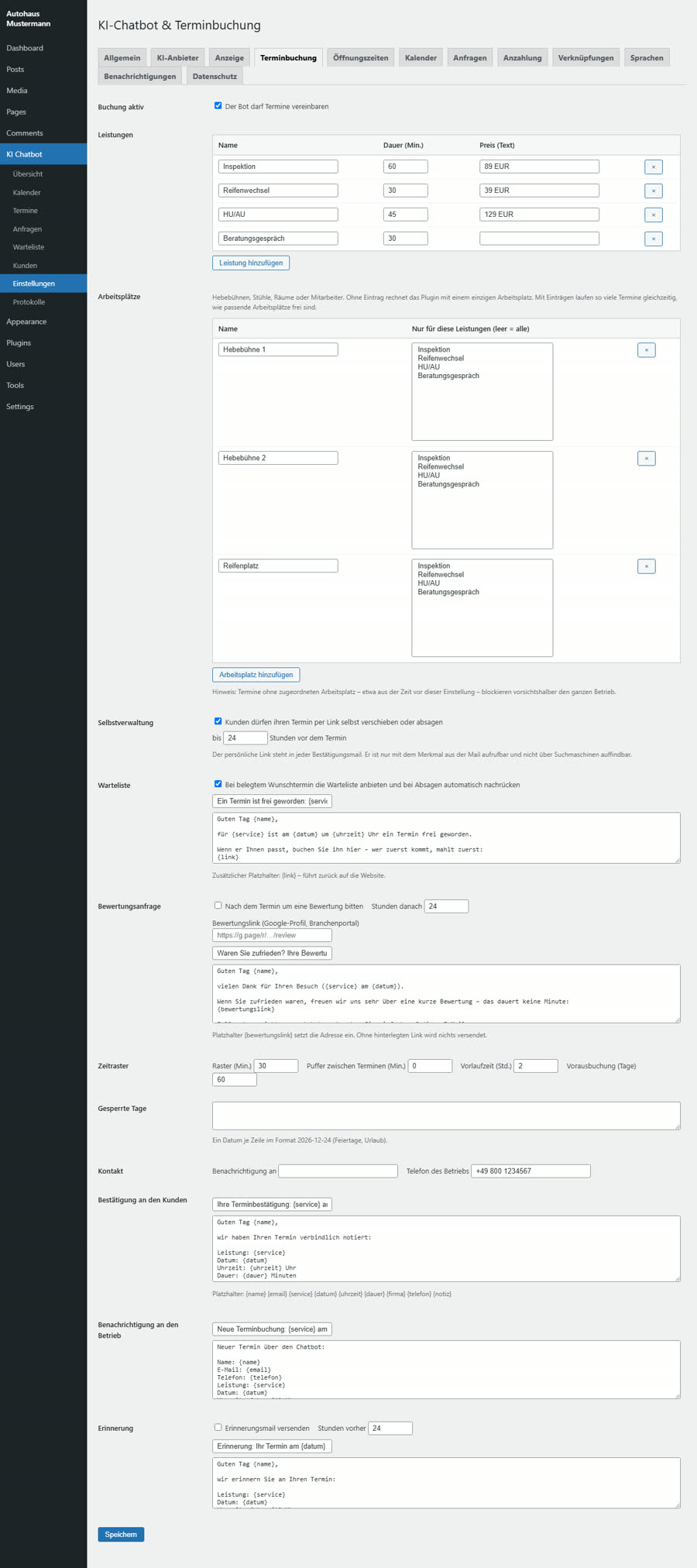Click the Bewertungsanfrage 'Stunden danach' field
This screenshot has width=697, height=1568.
446,906
